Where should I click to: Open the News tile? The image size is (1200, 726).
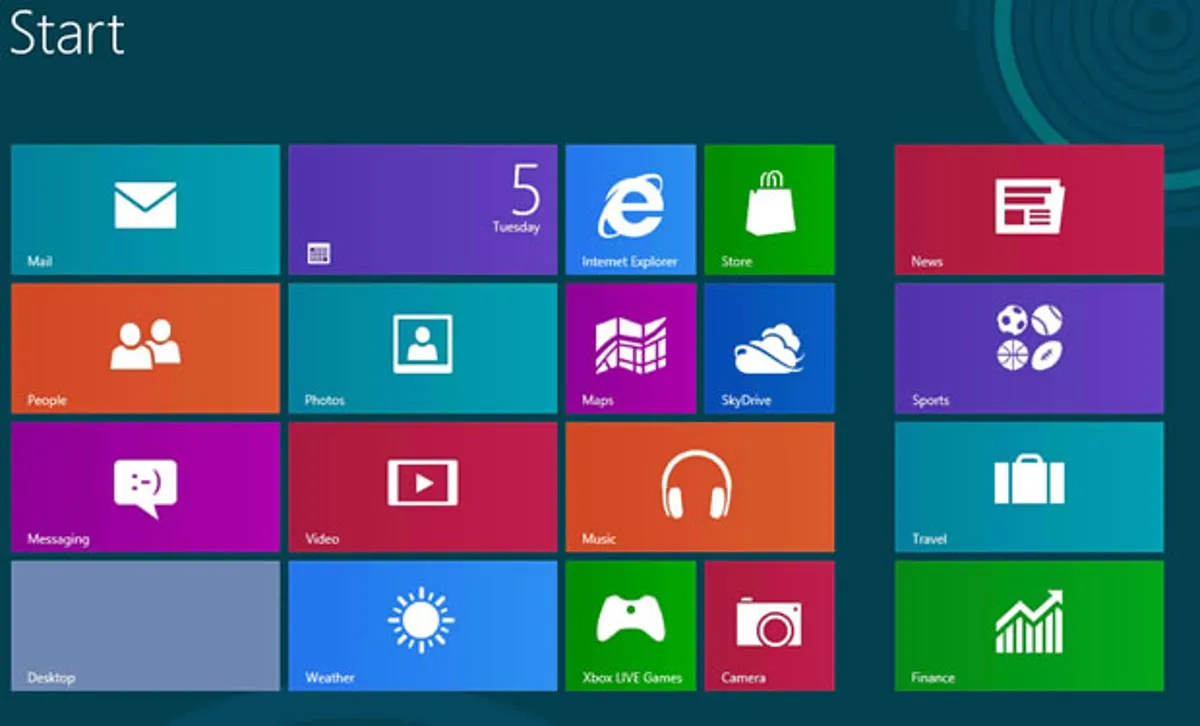tap(1029, 208)
